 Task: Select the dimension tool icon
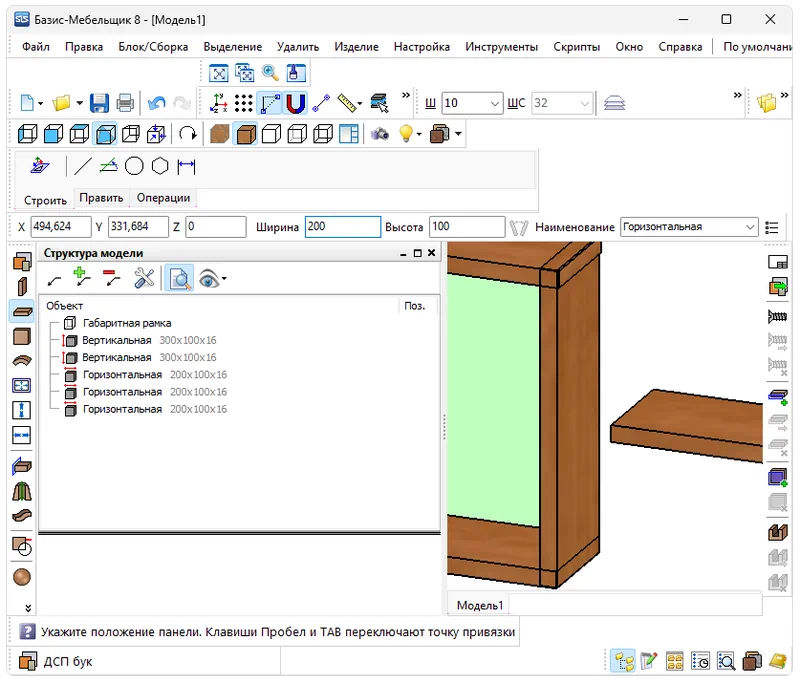[x=186, y=166]
